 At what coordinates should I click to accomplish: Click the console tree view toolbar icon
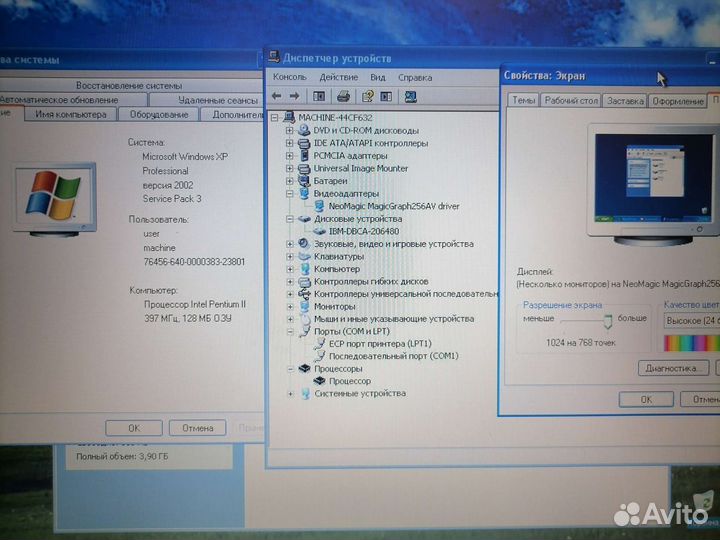pos(319,96)
